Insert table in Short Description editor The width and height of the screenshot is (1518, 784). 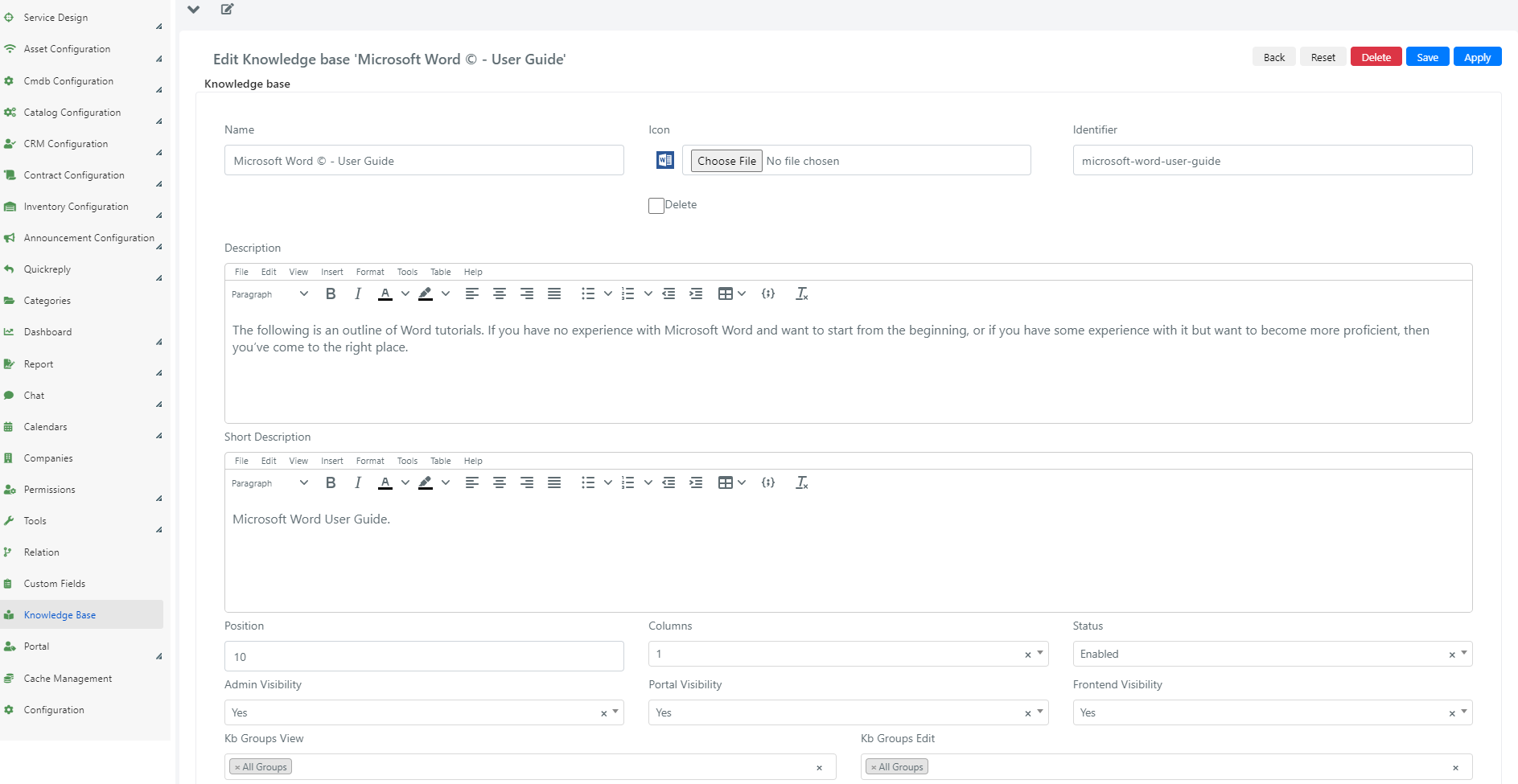point(726,483)
